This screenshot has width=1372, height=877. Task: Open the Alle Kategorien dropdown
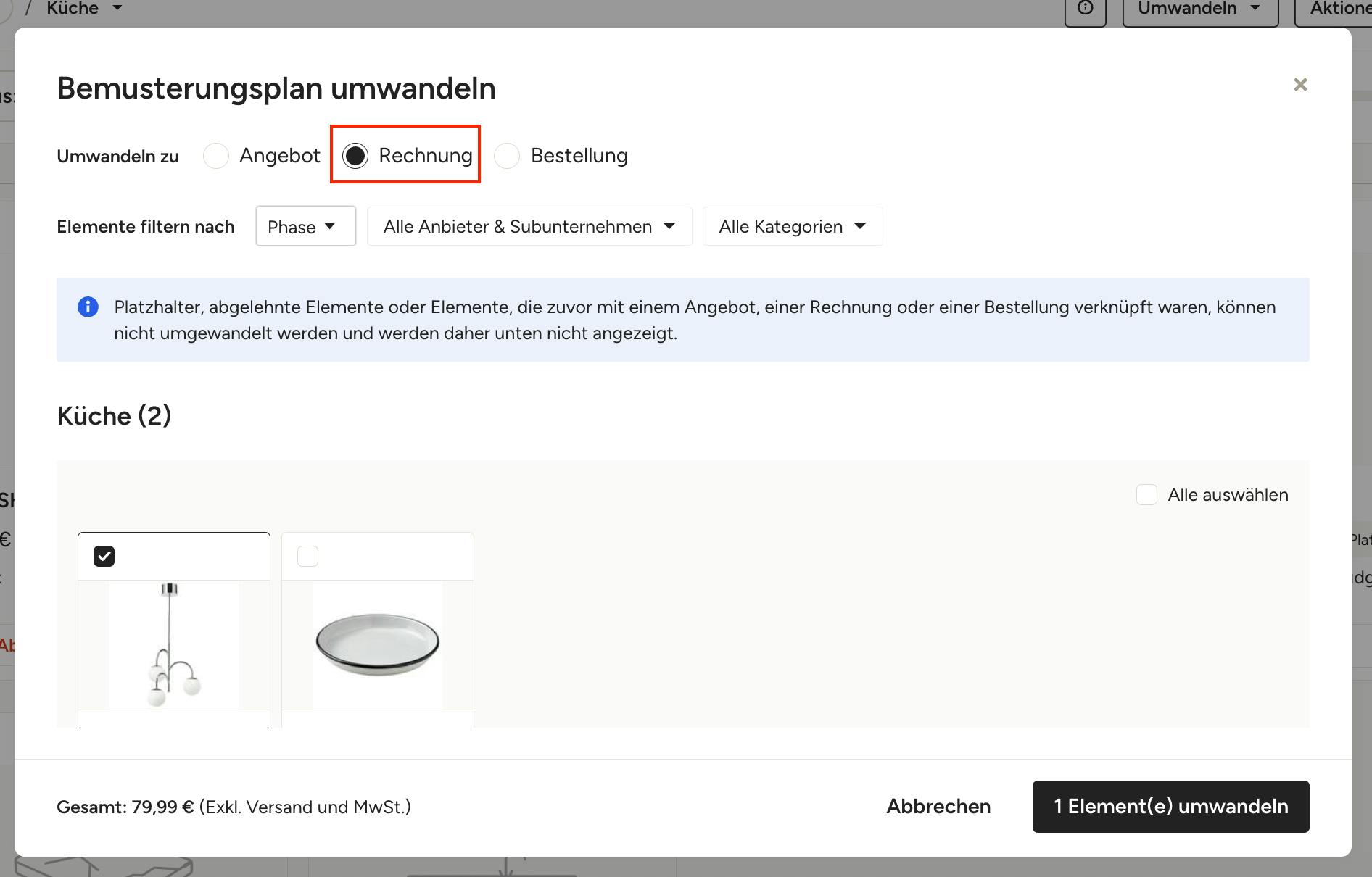pyautogui.click(x=793, y=226)
